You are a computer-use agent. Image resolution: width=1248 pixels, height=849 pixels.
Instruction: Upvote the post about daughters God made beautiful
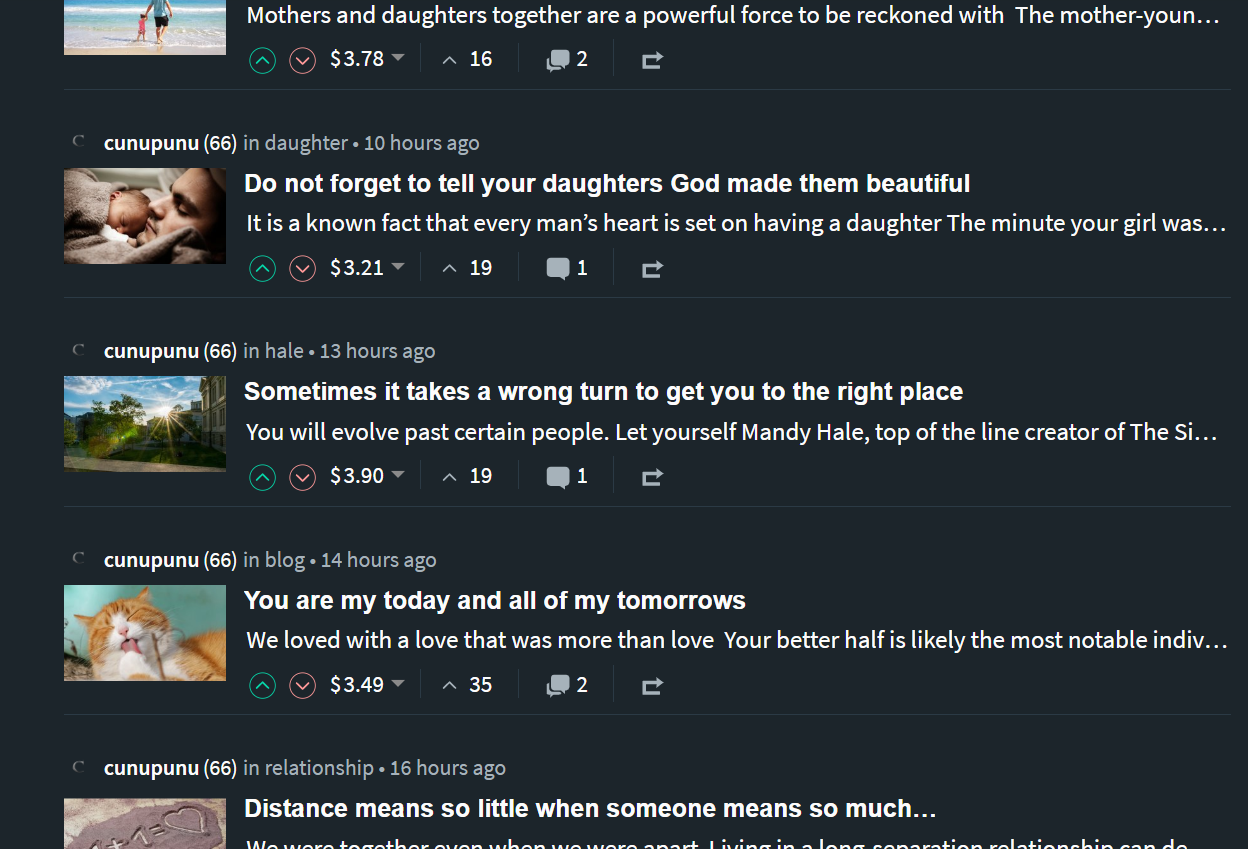coord(262,269)
